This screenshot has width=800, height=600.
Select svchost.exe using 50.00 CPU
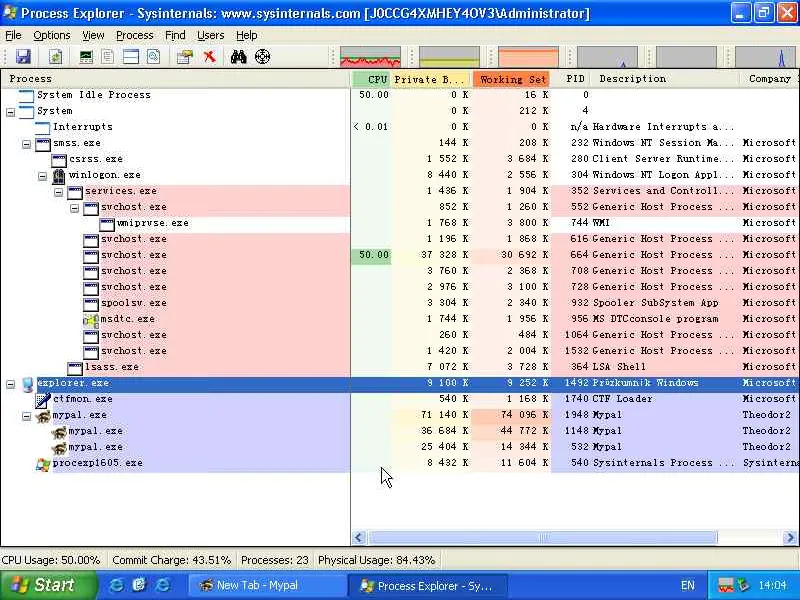click(400, 255)
